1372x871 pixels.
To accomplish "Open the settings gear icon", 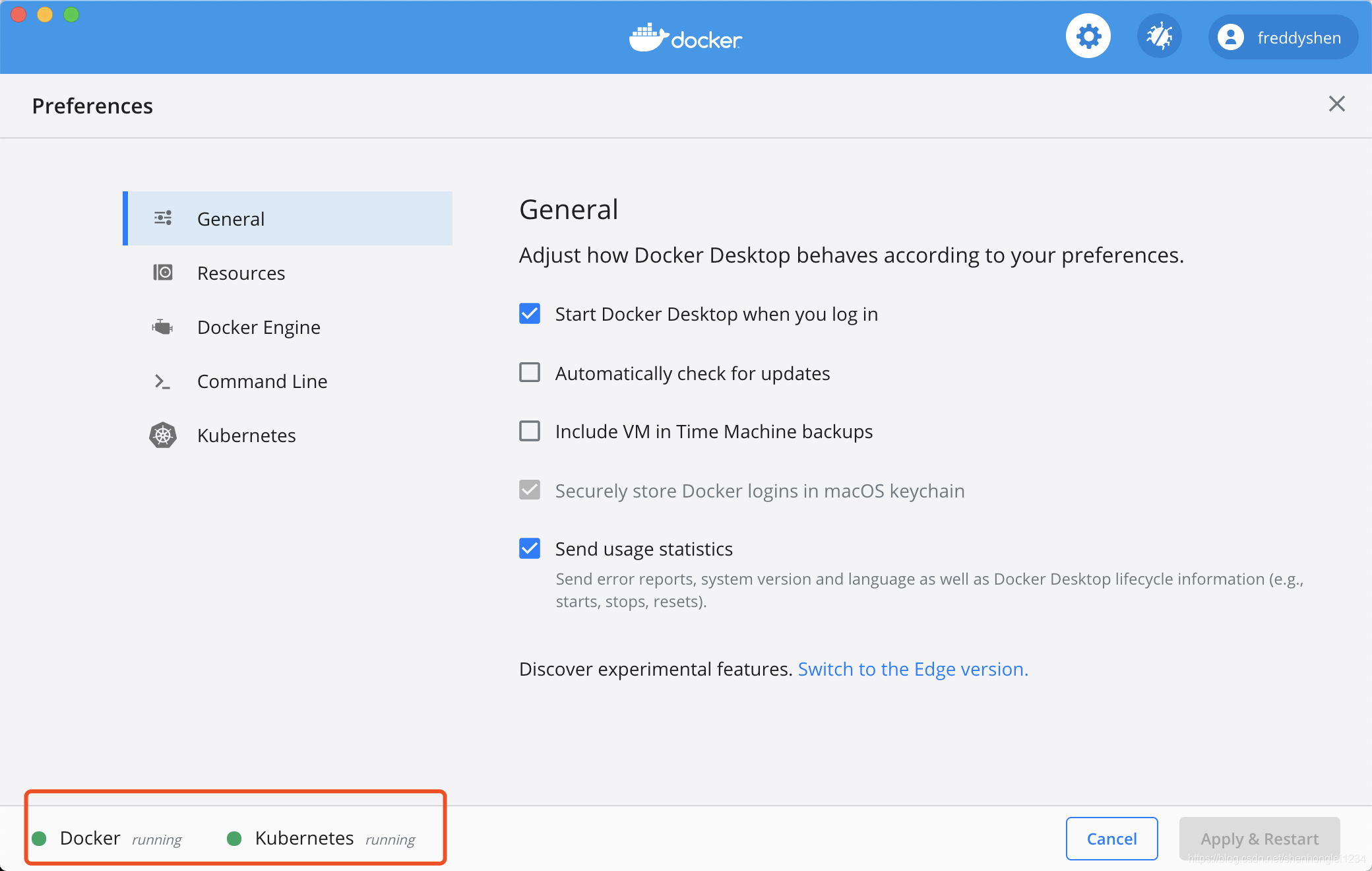I will (1088, 37).
